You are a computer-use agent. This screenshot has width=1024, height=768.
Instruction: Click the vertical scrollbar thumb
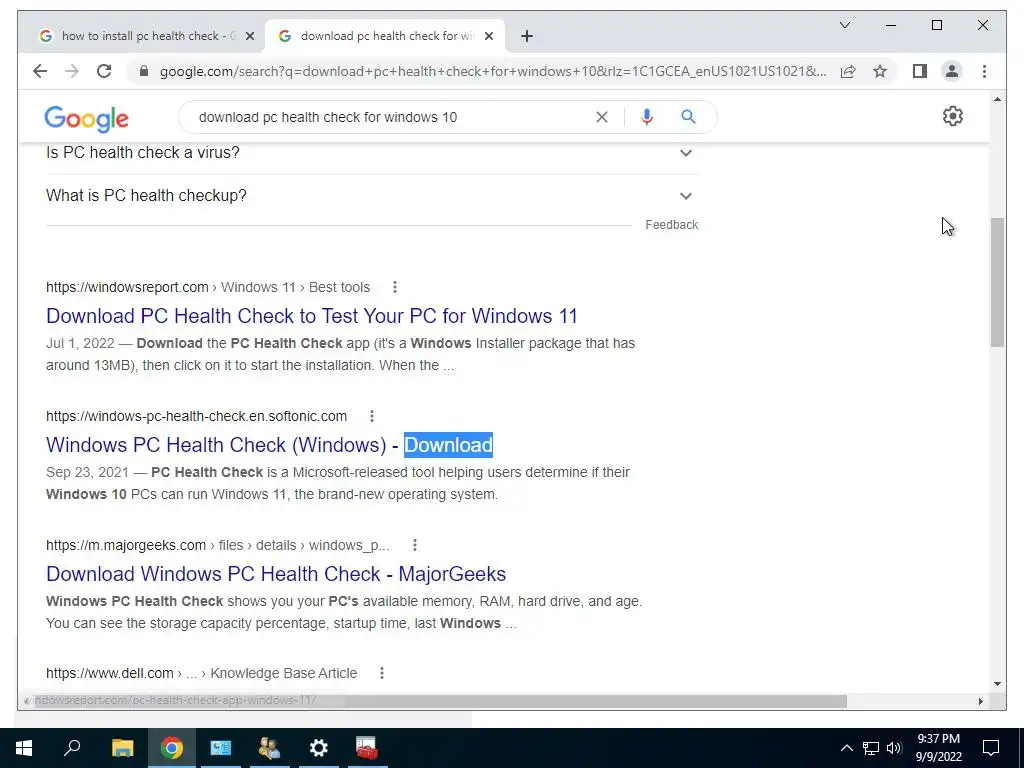coord(997,282)
